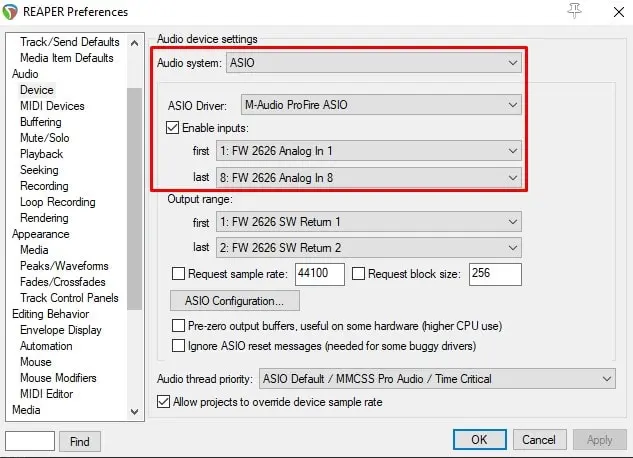Click the Cancel button

click(x=539, y=439)
